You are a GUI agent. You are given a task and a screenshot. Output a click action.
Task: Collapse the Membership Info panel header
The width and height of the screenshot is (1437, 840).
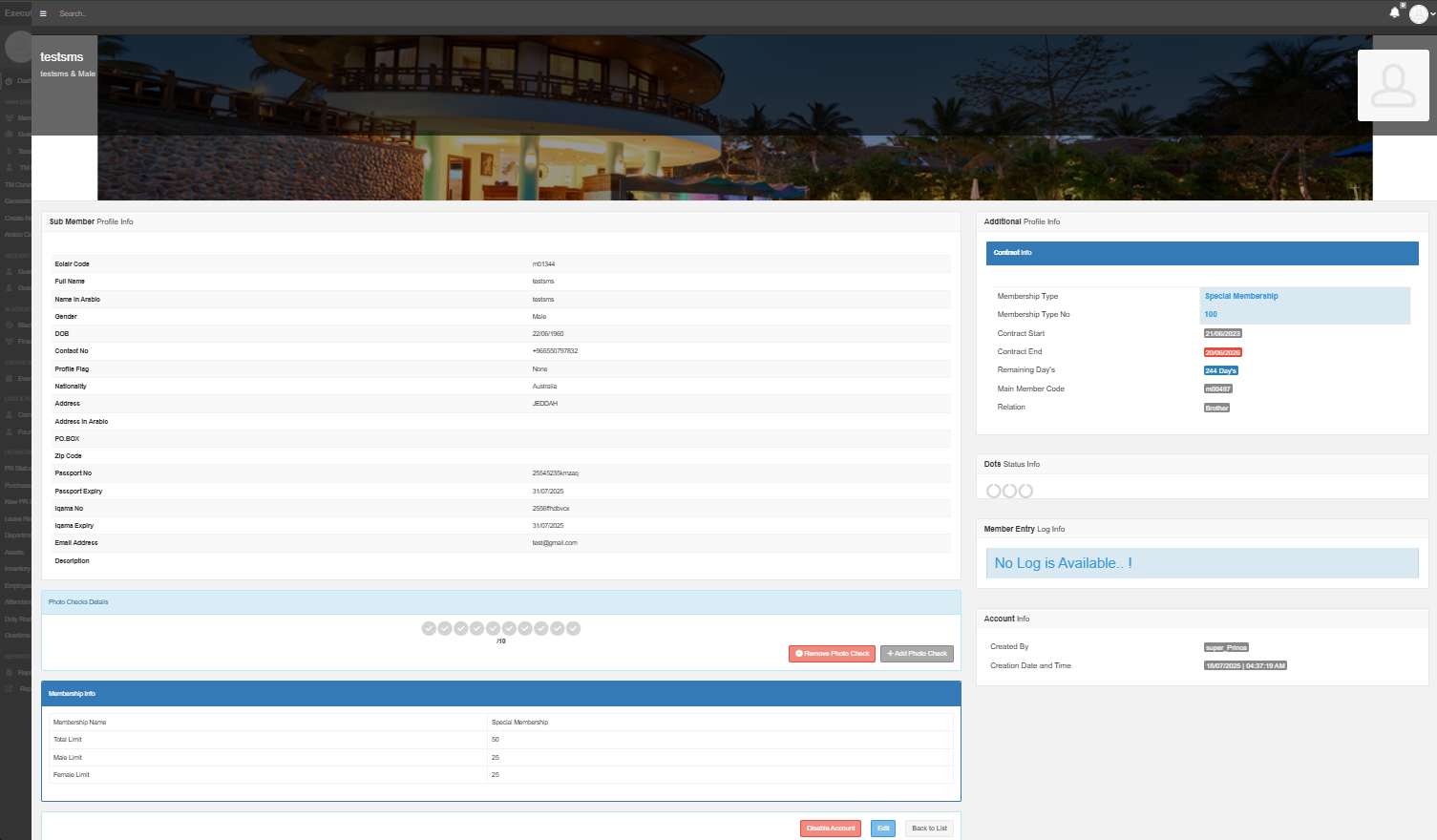click(x=500, y=694)
